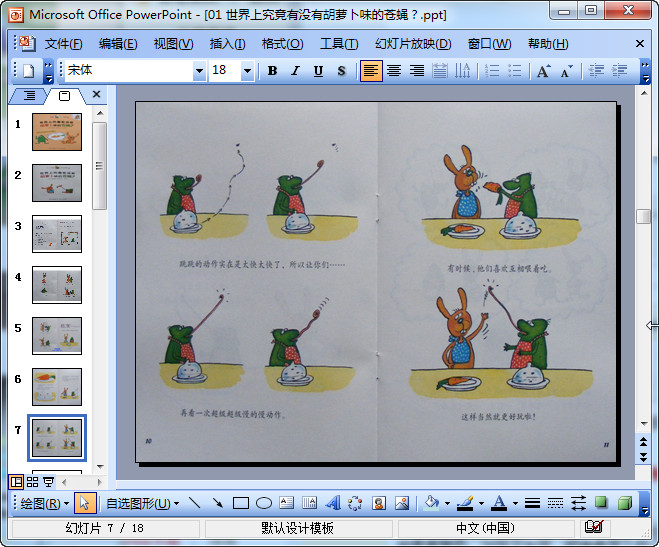Apply Fill Color bucket

(432, 502)
